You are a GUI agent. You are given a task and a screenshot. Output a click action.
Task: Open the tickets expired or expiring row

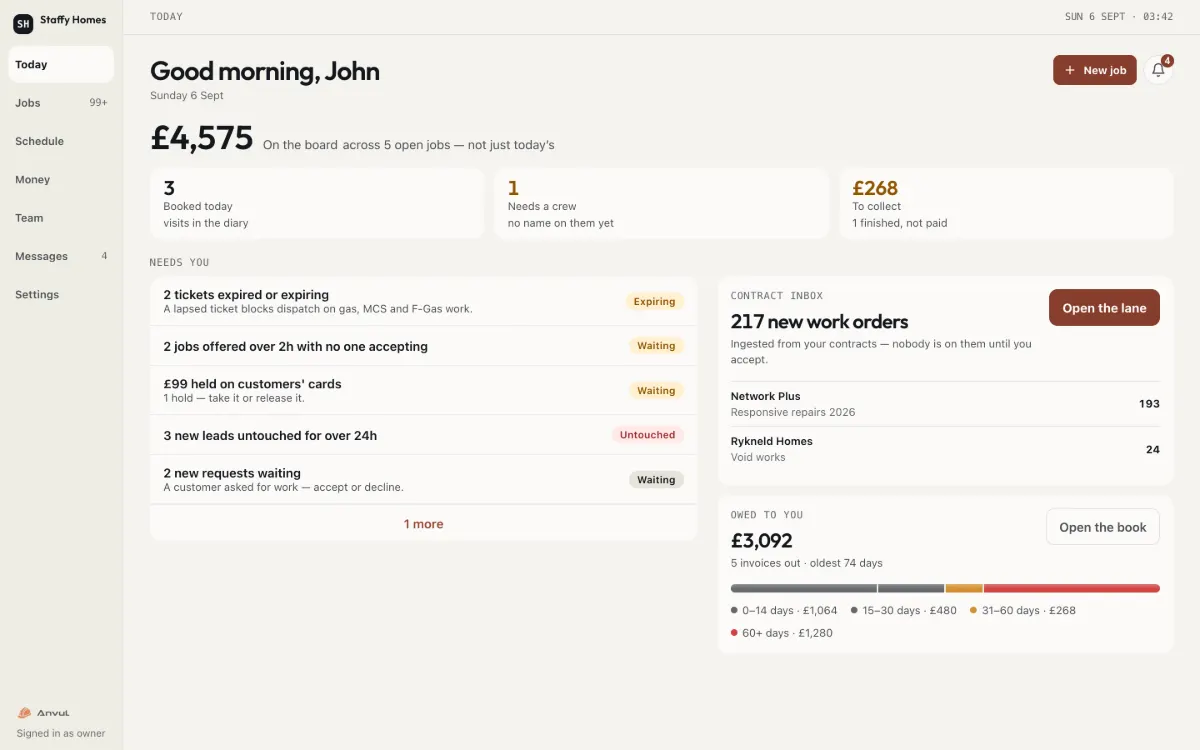pos(423,301)
